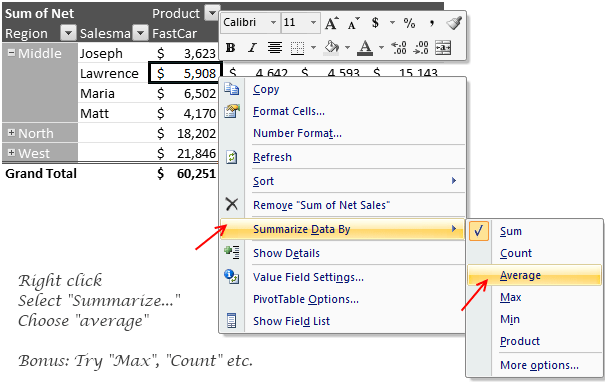Viewport: 605px width, 385px height.
Task: Click the Center align icon
Action: point(275,48)
